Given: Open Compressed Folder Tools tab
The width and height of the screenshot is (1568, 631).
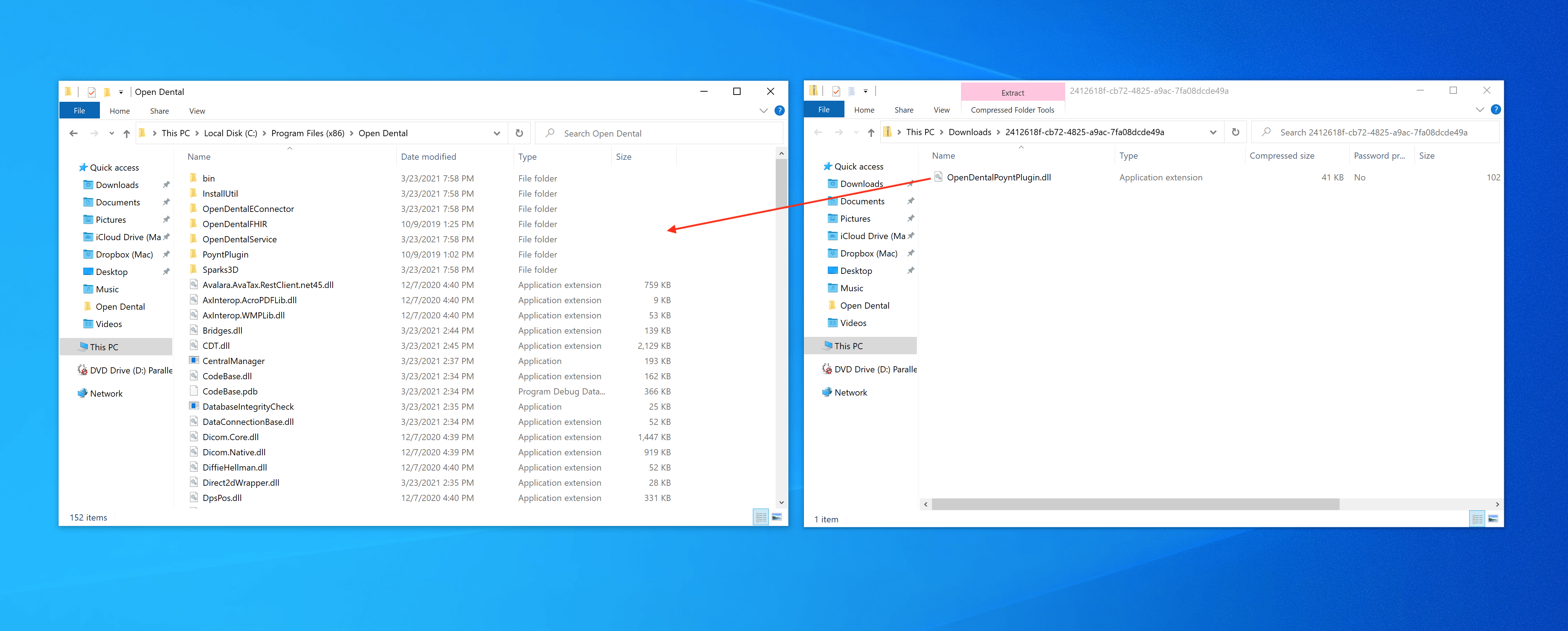Looking at the screenshot, I should click(1012, 110).
